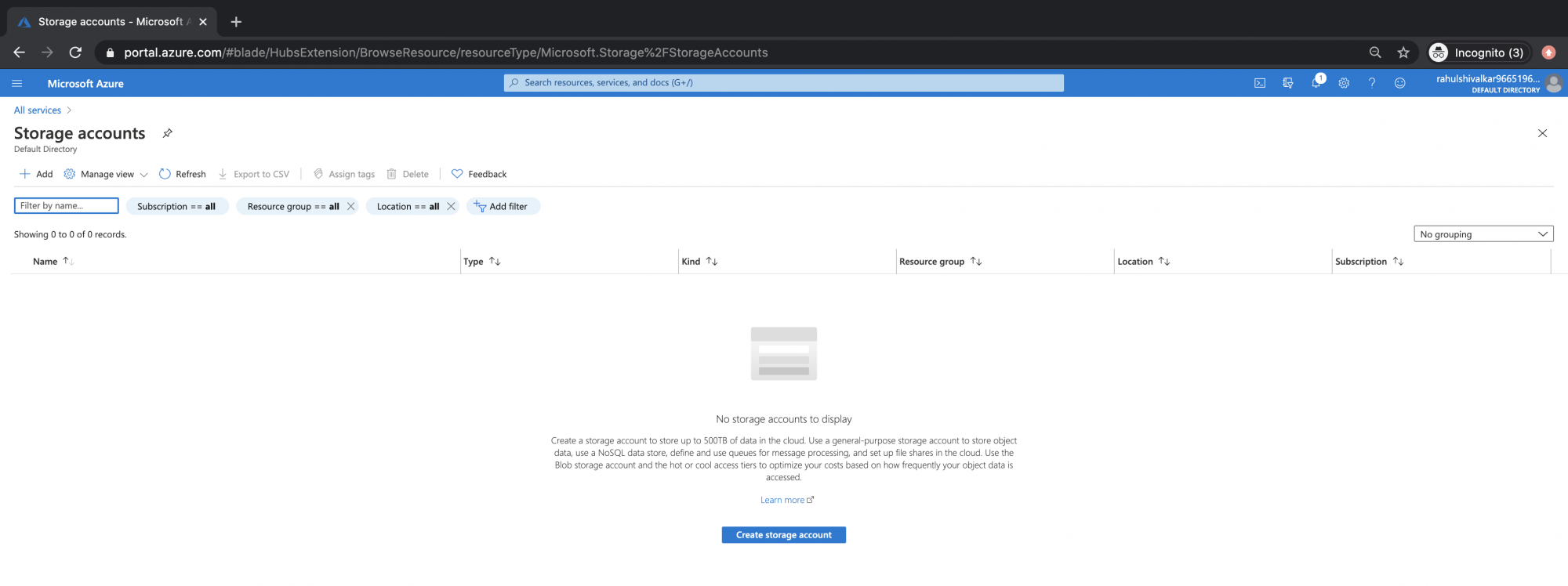Click Assign tags

tap(344, 174)
